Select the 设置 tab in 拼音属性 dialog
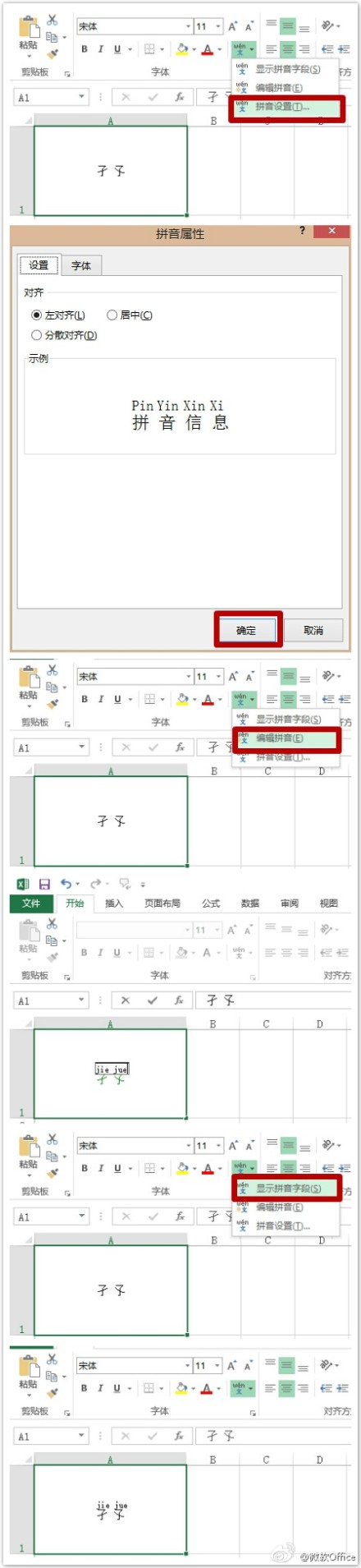Viewport: 361px width, 1568px height. pyautogui.click(x=39, y=265)
